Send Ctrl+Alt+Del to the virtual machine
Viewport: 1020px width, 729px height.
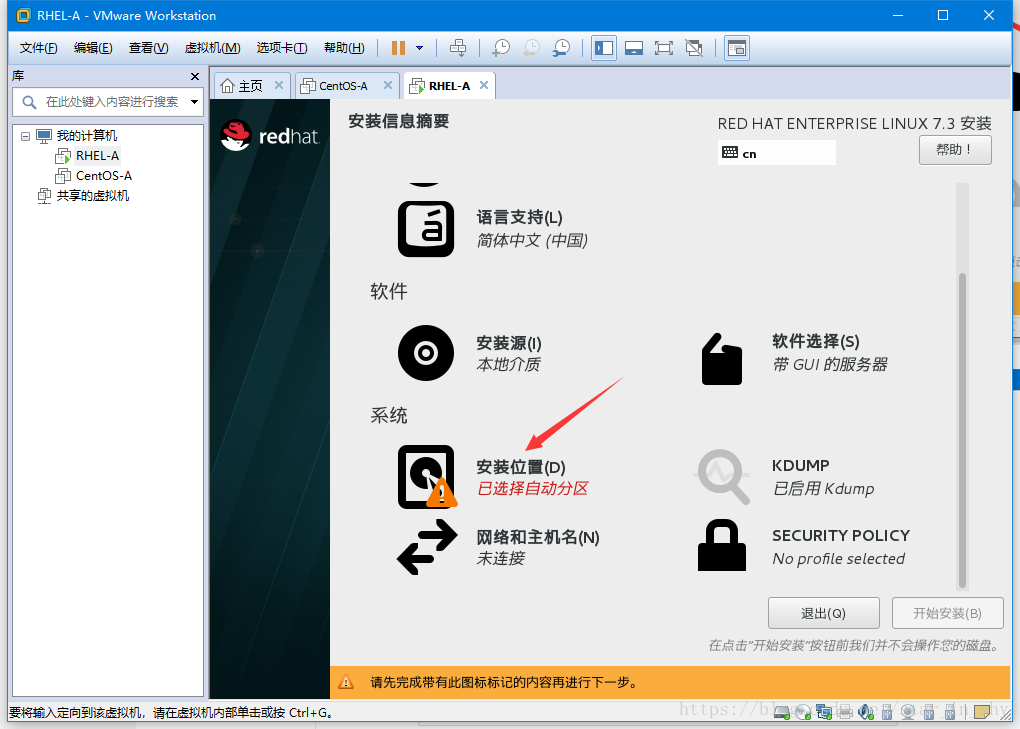pyautogui.click(x=458, y=47)
